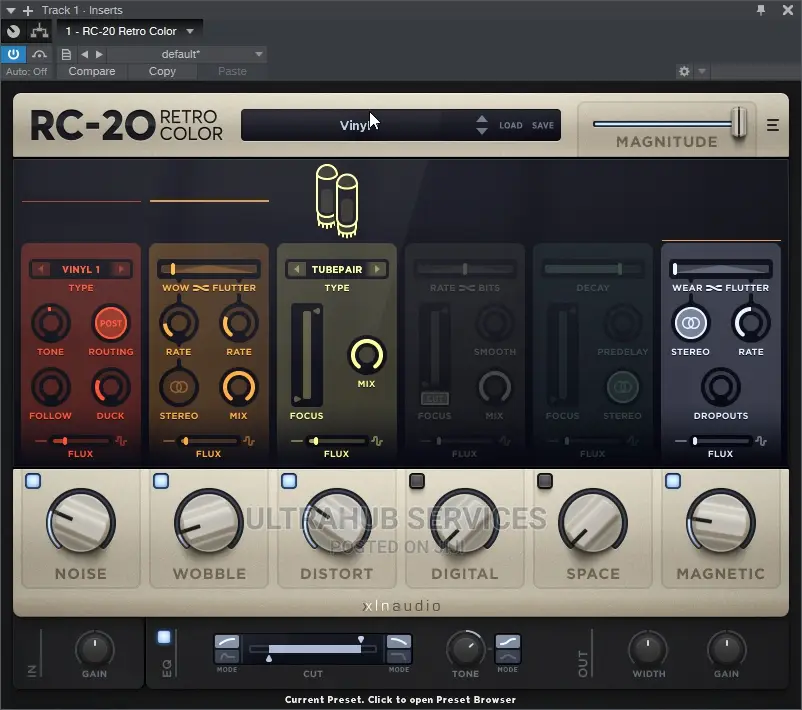Click SAVE preset button
Image resolution: width=802 pixels, height=710 pixels.
[543, 125]
